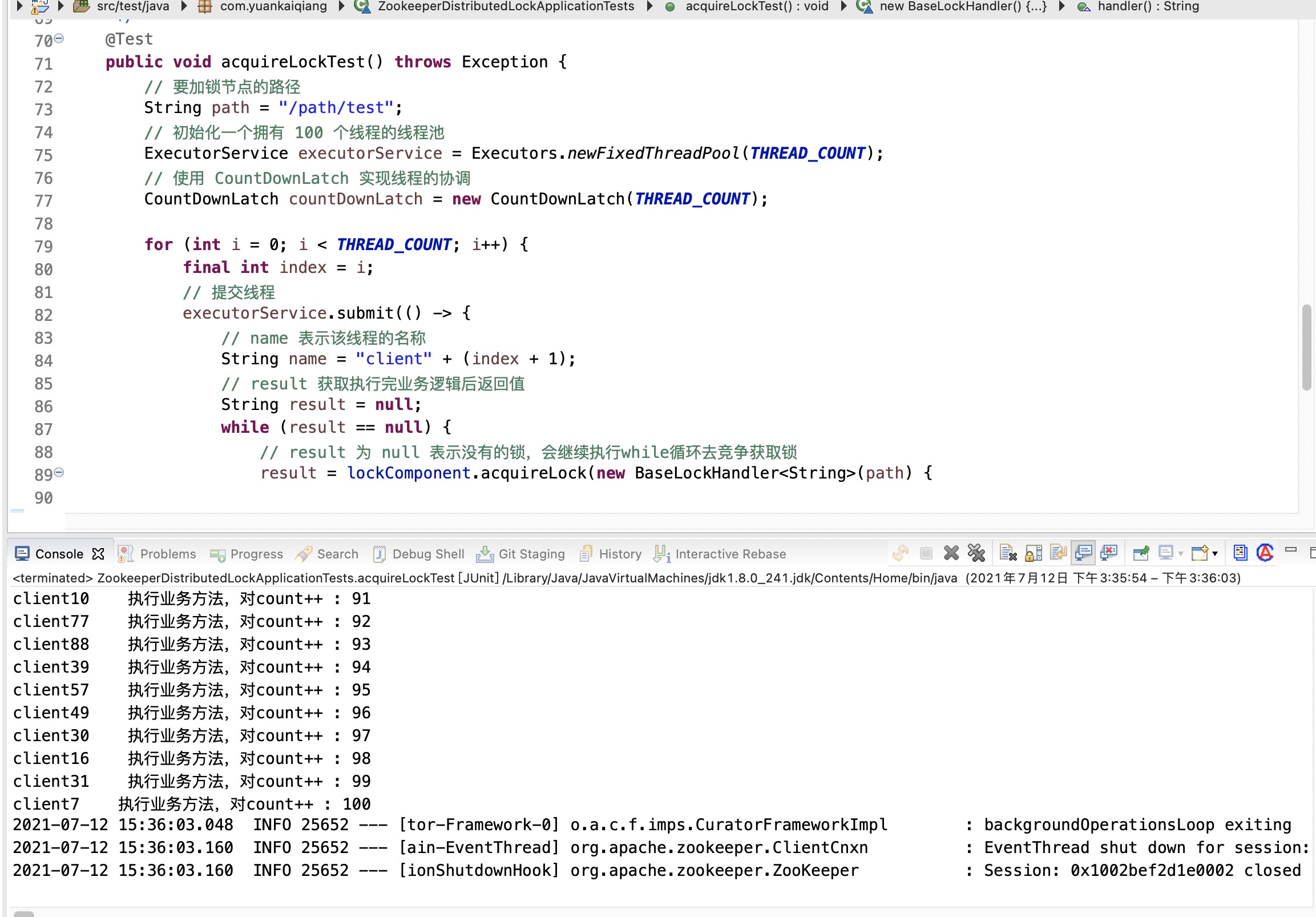Collapse the fold marker at line 89
This screenshot has width=1316, height=917.
coord(59,473)
